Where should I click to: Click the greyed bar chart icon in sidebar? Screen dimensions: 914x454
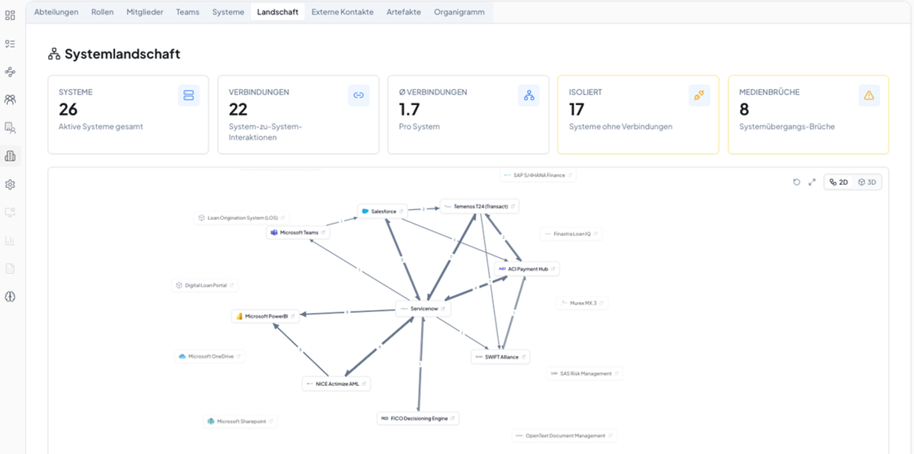pos(10,240)
